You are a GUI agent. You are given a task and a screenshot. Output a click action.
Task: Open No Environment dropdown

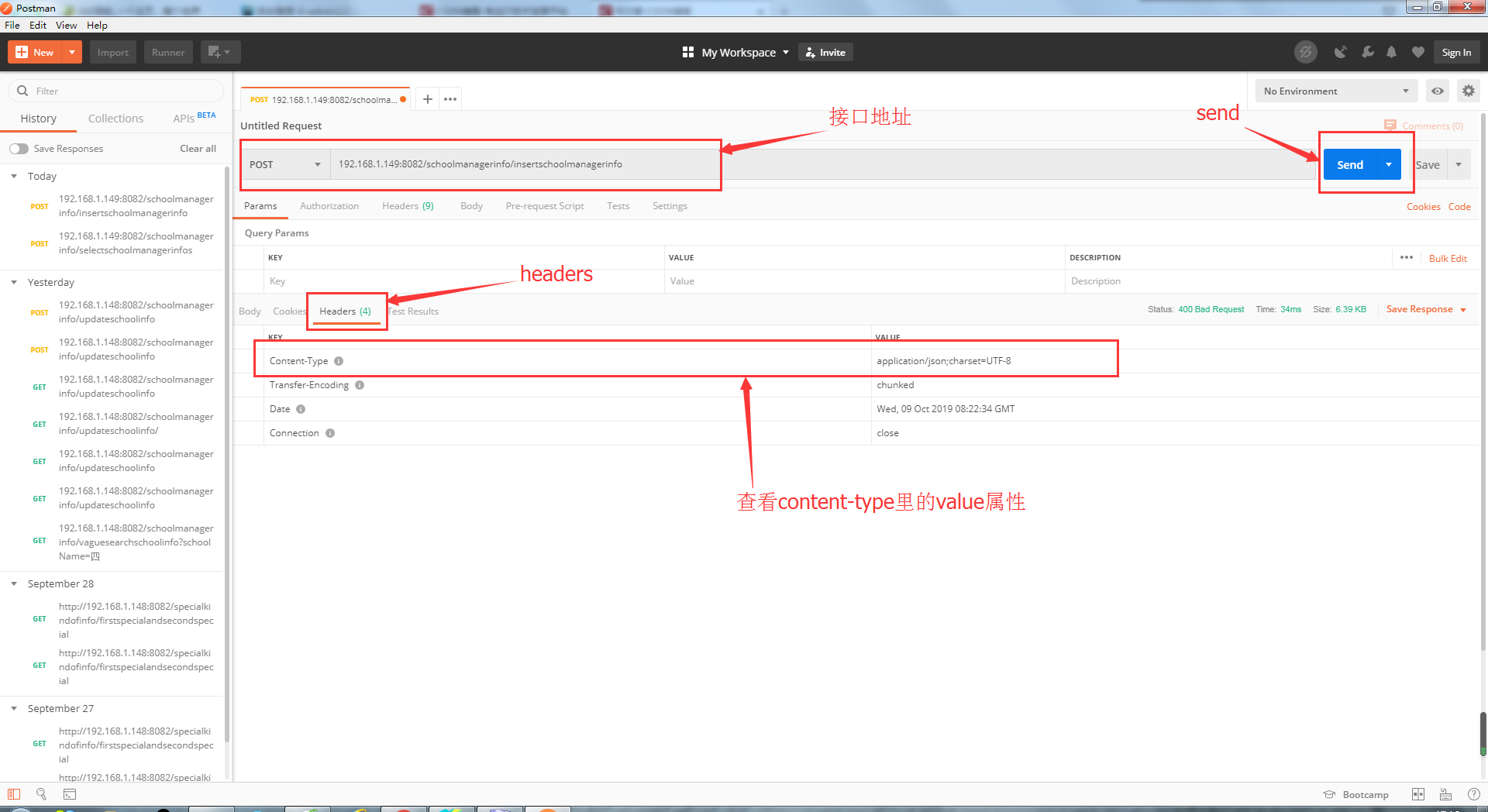click(x=1336, y=91)
